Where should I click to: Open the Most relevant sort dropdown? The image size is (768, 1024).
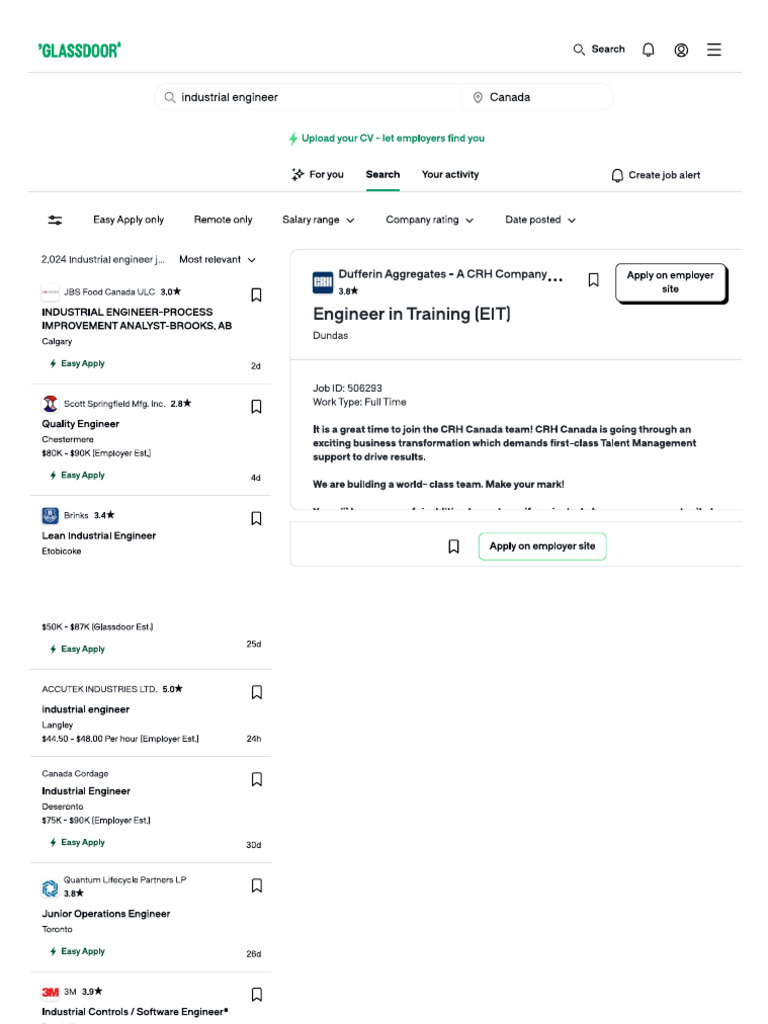click(217, 260)
